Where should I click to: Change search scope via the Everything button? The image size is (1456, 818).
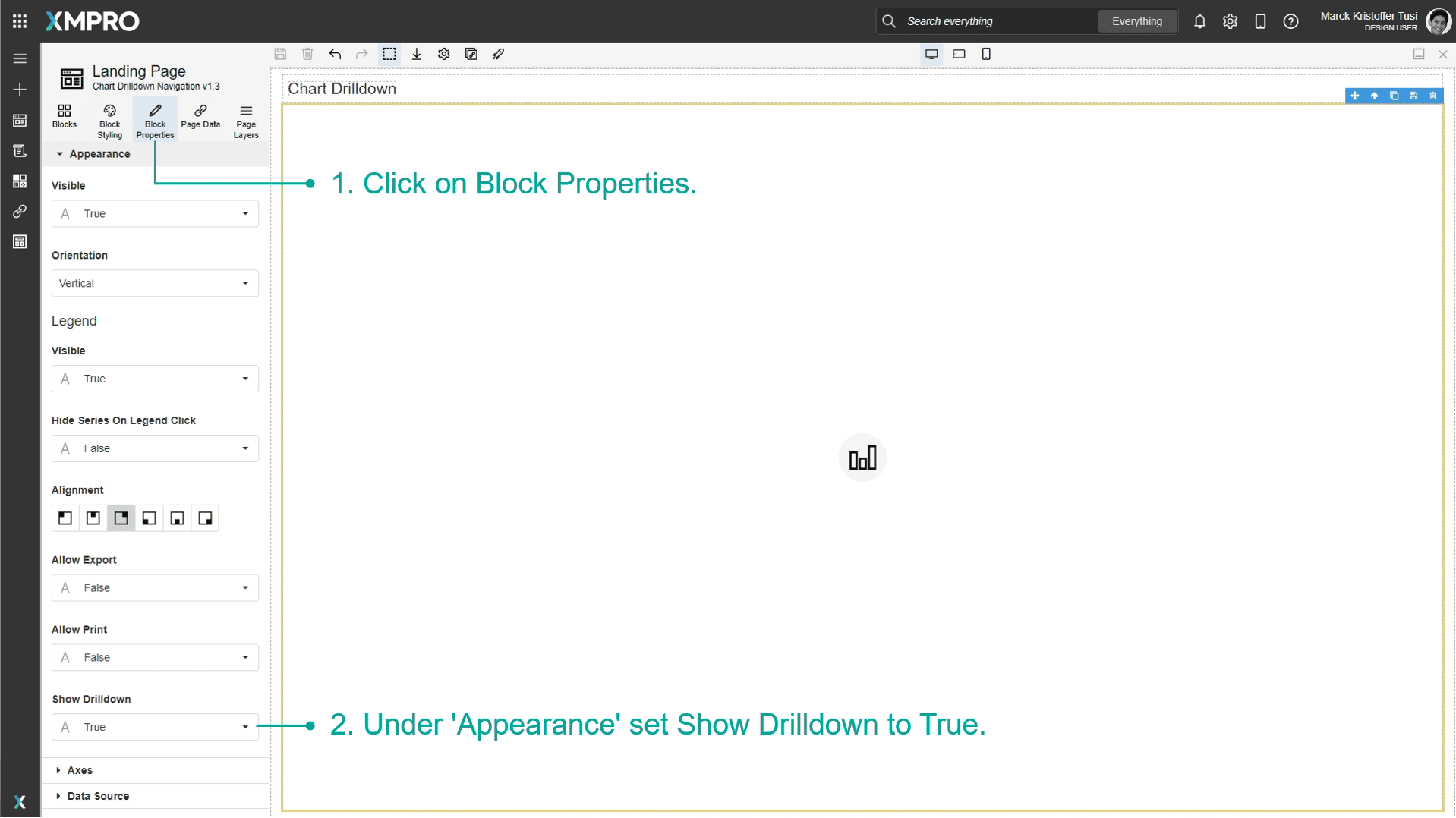[x=1136, y=21]
